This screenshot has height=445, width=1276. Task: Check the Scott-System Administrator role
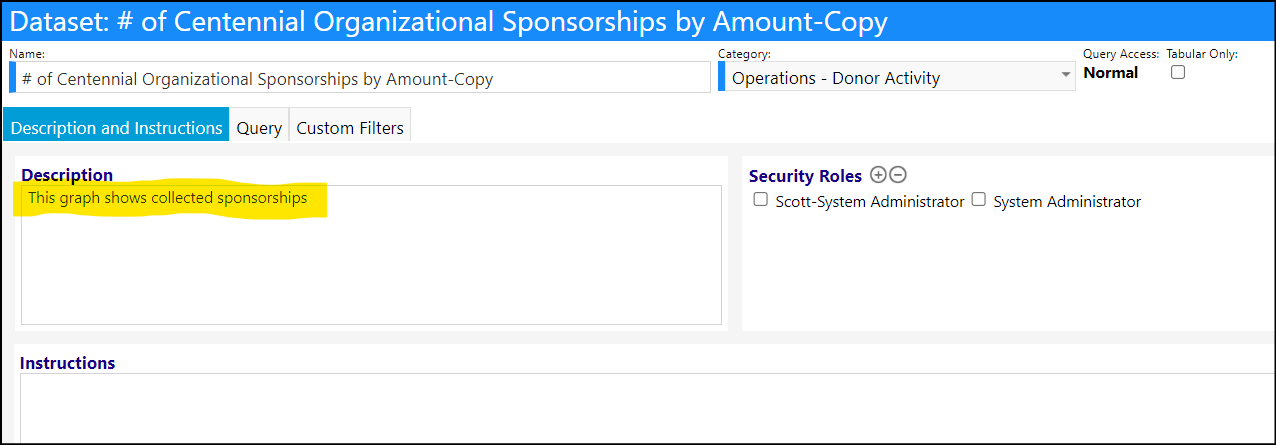(x=760, y=200)
